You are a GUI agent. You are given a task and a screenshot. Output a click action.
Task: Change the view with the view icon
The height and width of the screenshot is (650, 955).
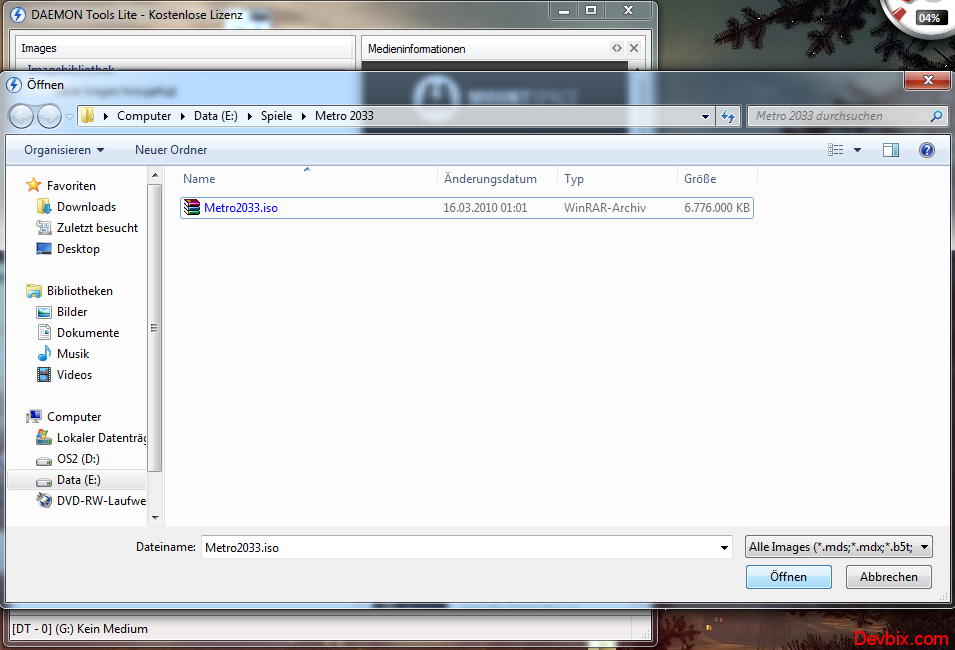836,150
